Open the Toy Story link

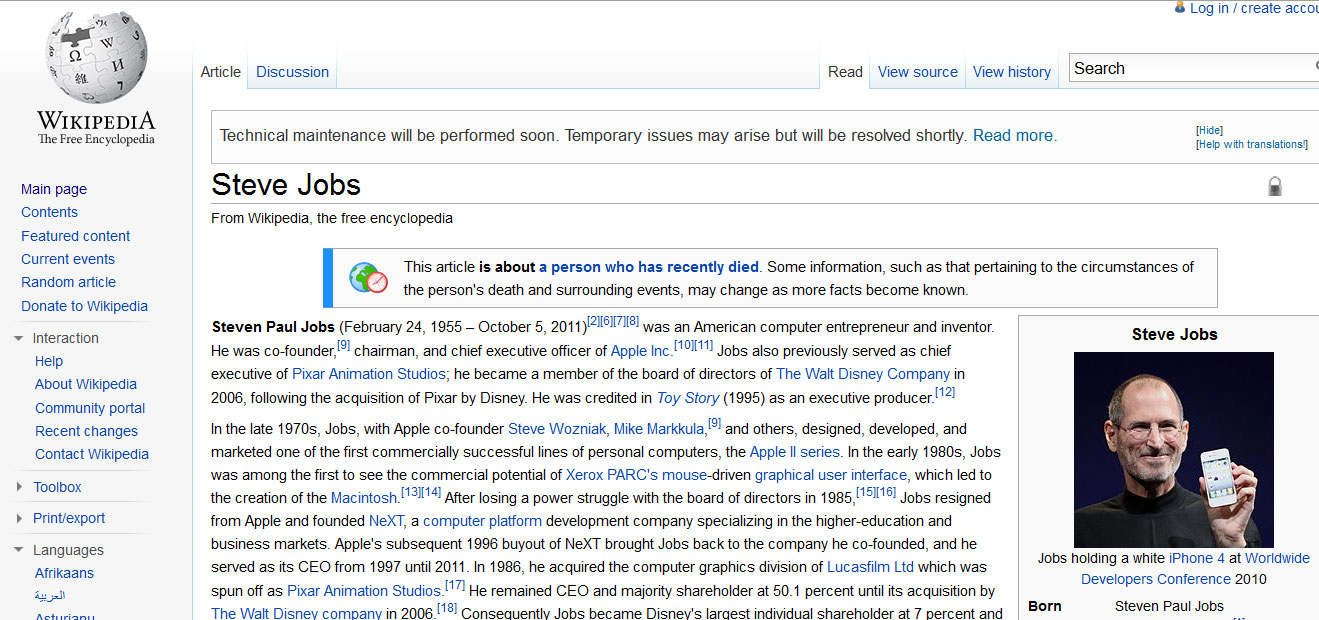click(687, 398)
